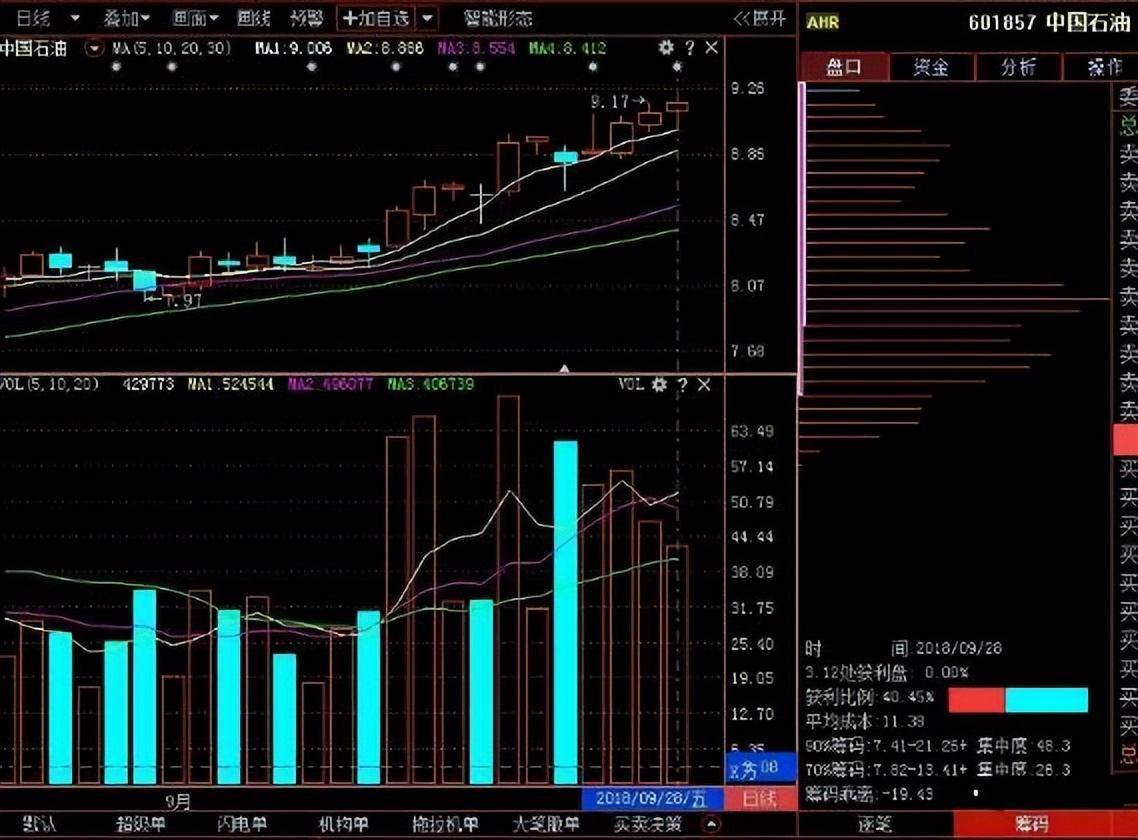Select the 机构单 bottom tab
Screen dimensions: 1138x840
(343, 824)
